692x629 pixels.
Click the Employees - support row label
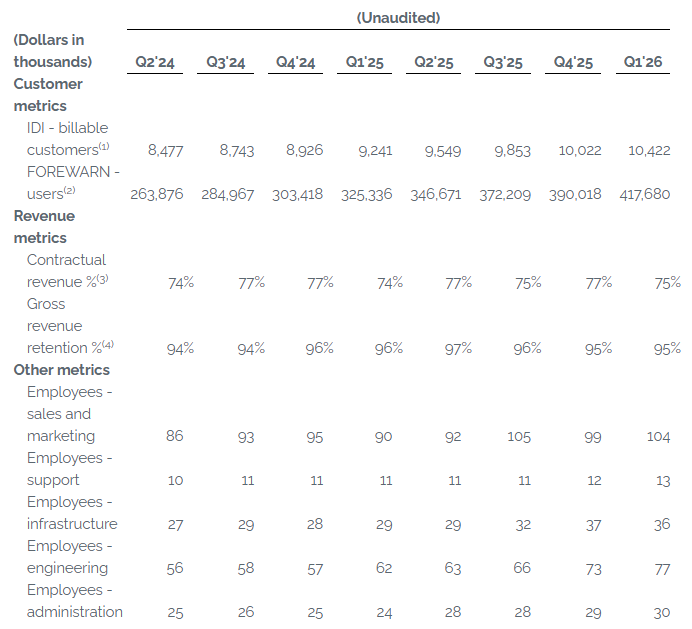point(69,469)
